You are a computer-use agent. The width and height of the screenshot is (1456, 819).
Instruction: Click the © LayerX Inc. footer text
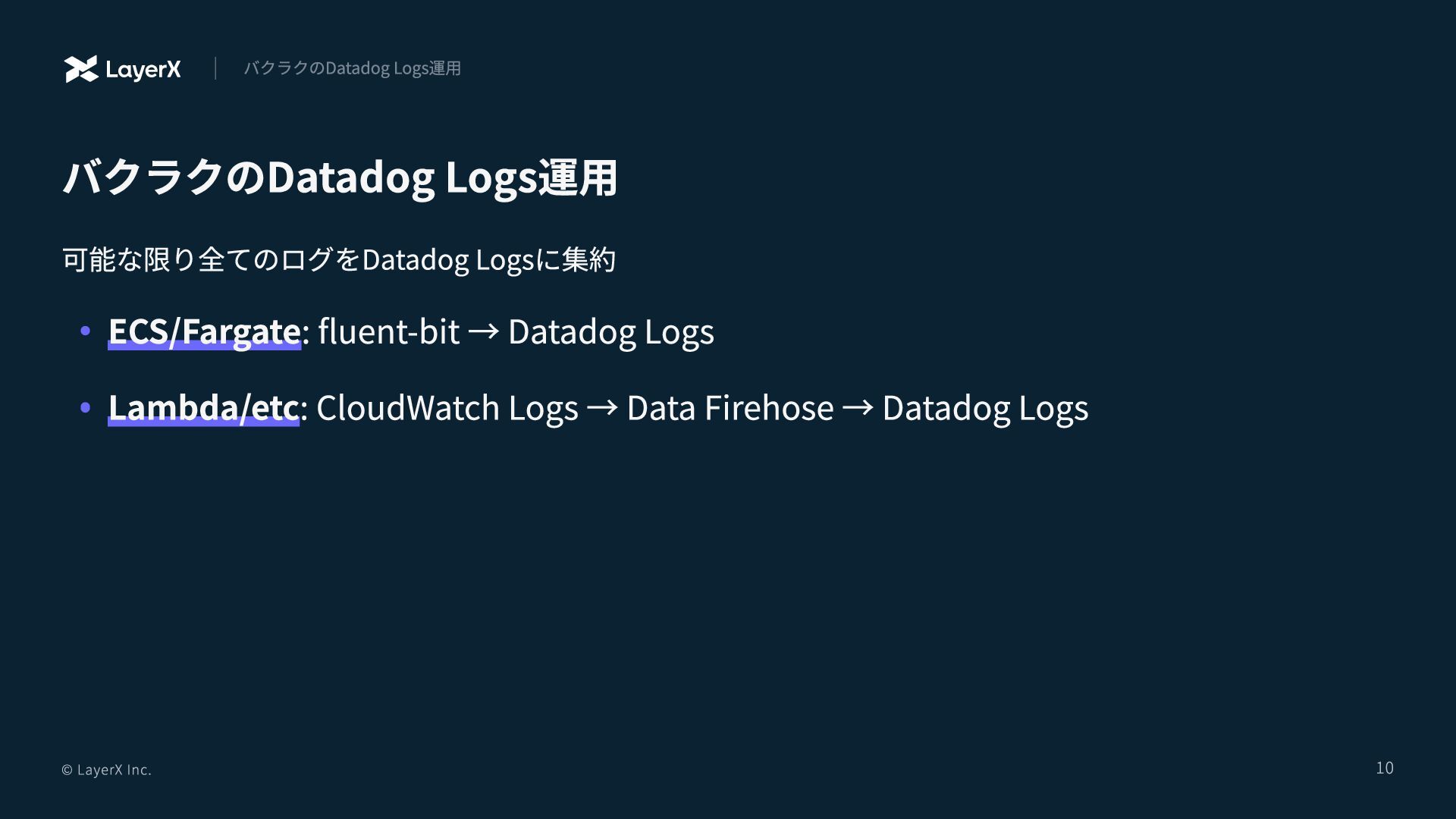coord(106,770)
